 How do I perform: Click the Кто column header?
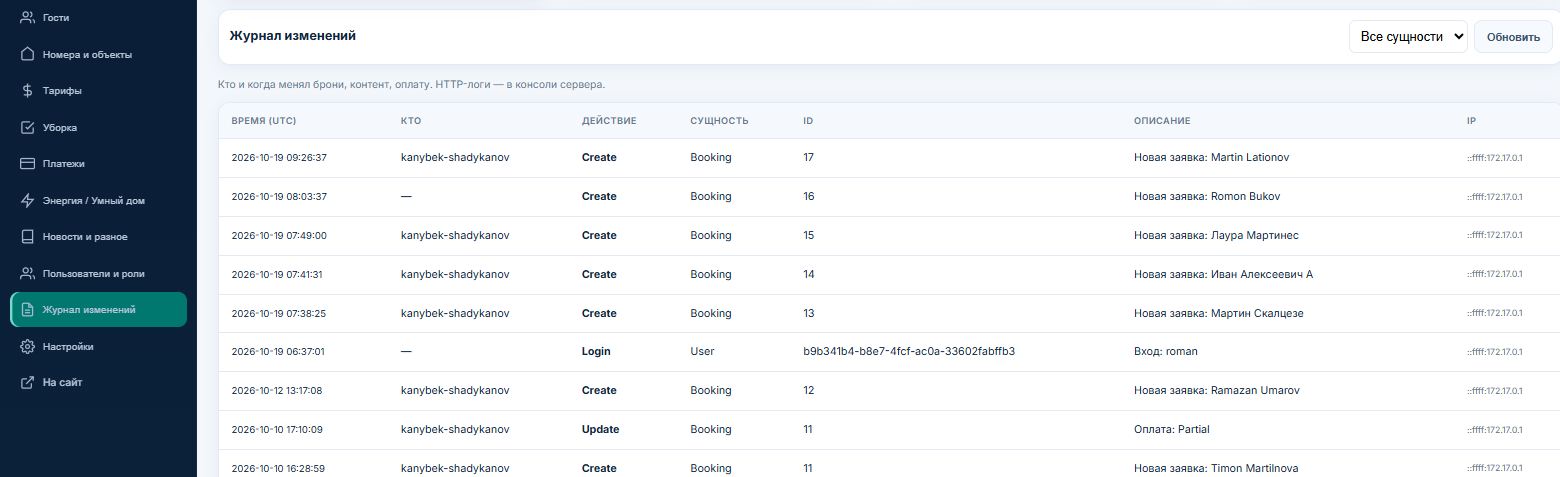411,121
